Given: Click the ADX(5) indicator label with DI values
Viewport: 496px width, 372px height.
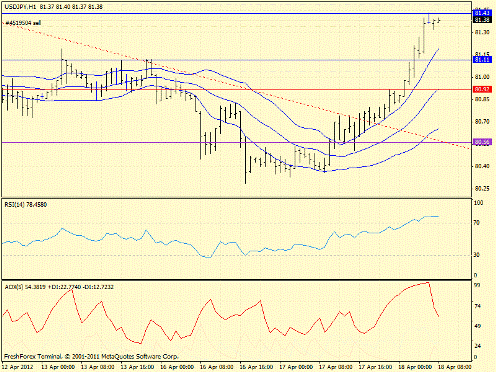Looking at the screenshot, I should [59, 287].
